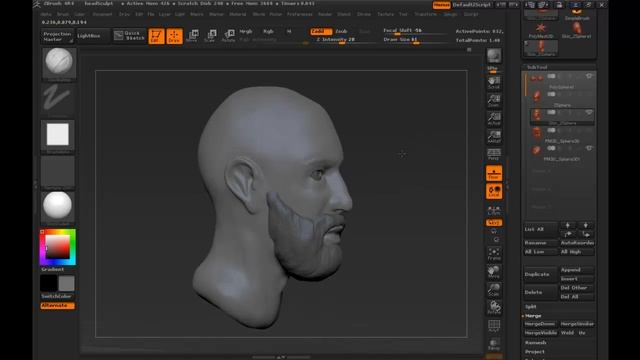Screen dimensions: 640x360
Task: Select the Scale transform icon in top toolbar
Action: [x=210, y=36]
